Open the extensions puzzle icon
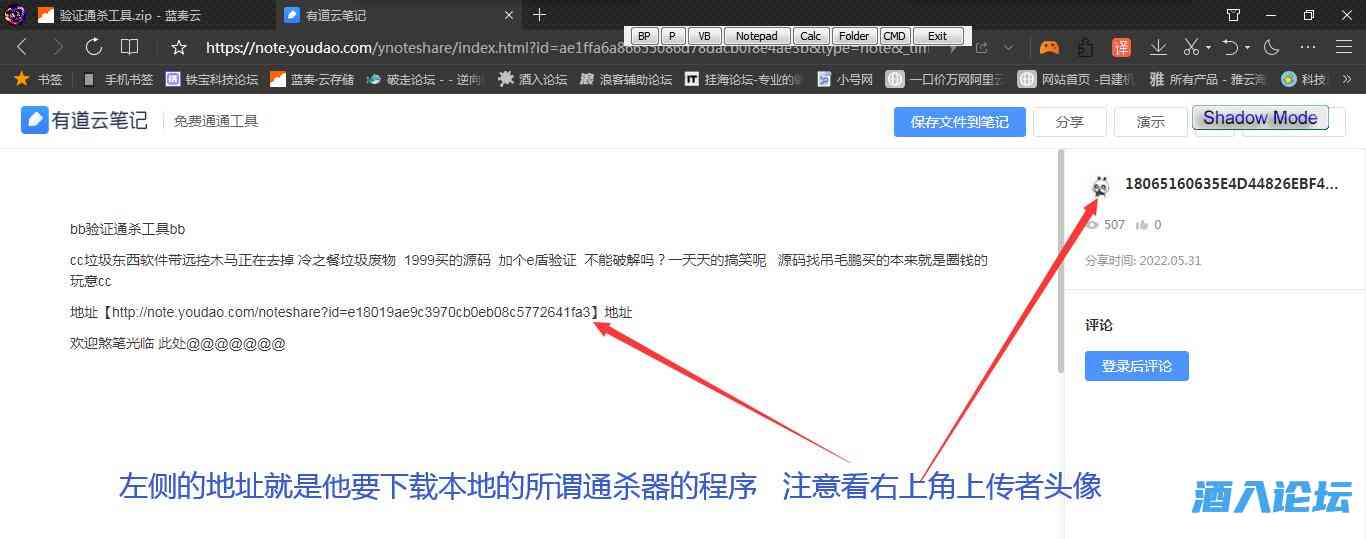Viewport: 1366px width, 539px height. 1085,47
